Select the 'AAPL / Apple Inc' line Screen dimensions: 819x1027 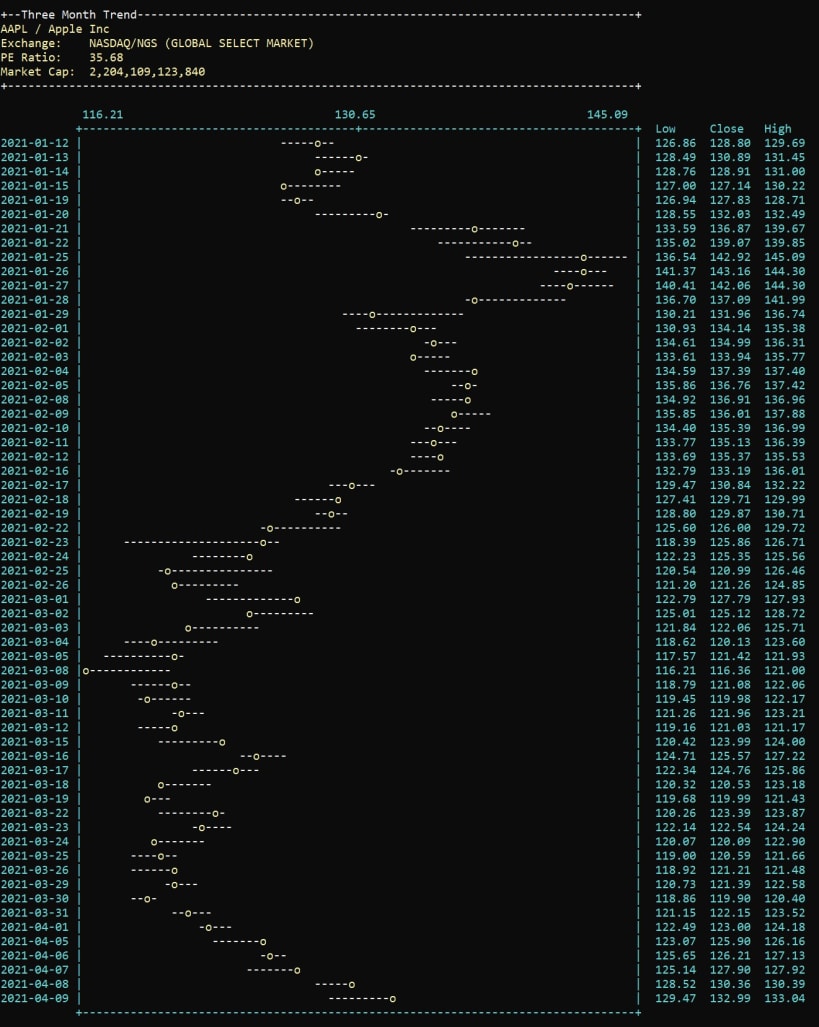(x=55, y=29)
